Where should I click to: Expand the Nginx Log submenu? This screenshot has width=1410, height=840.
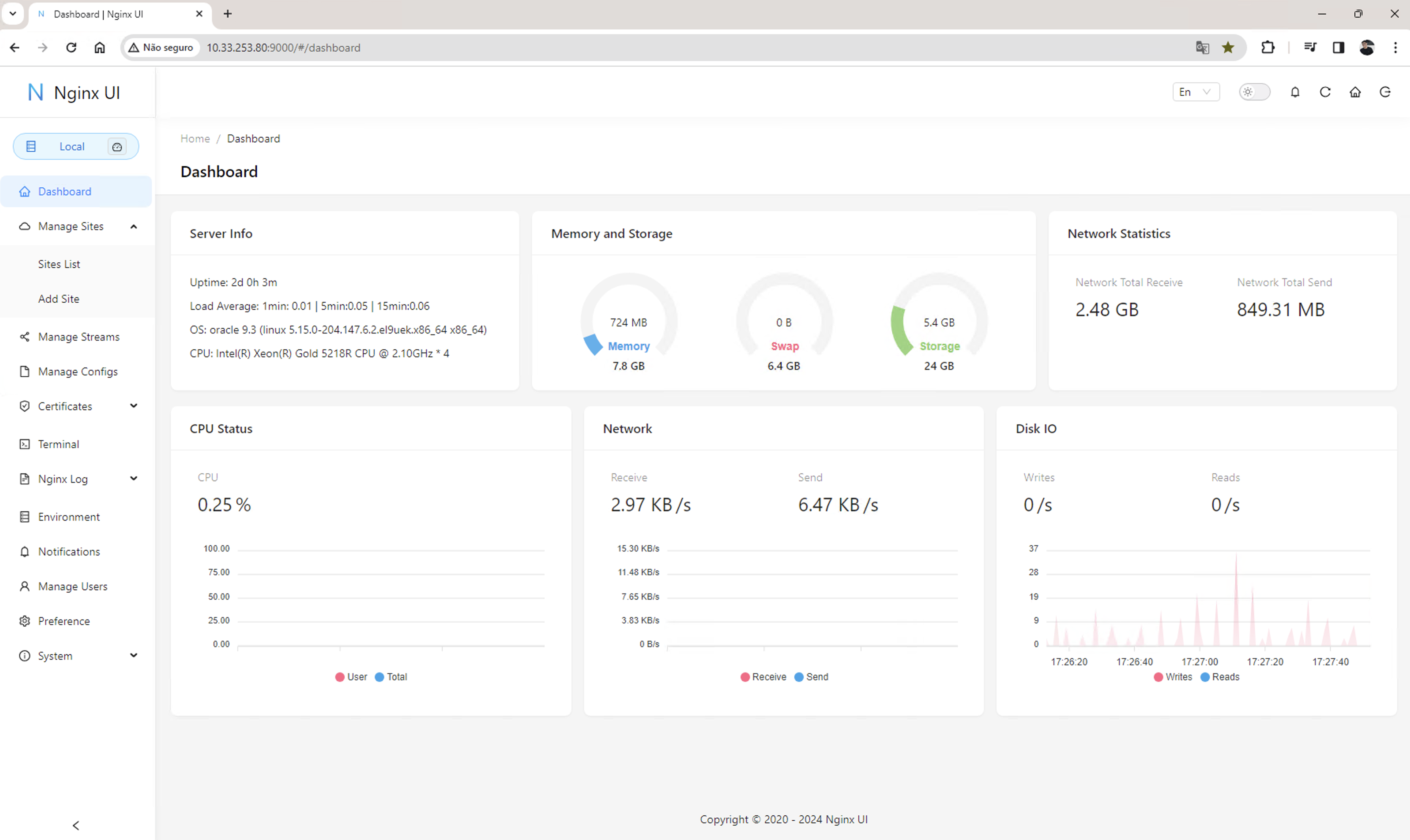[x=134, y=479]
